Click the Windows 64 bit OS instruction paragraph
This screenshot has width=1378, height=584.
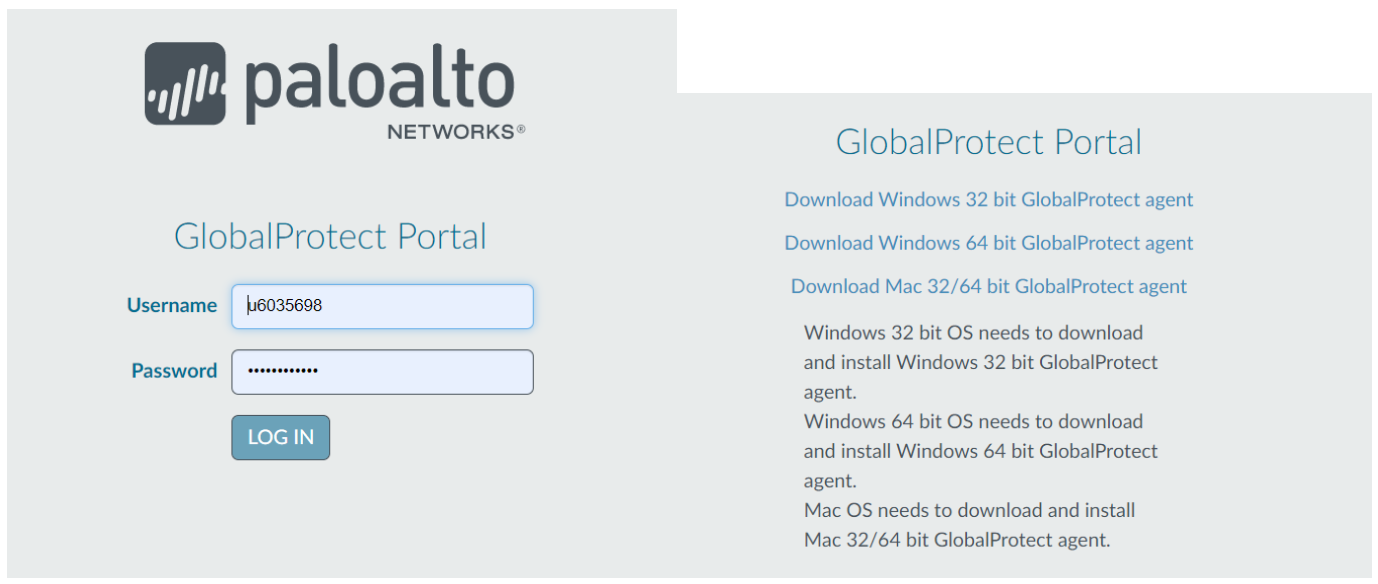980,451
